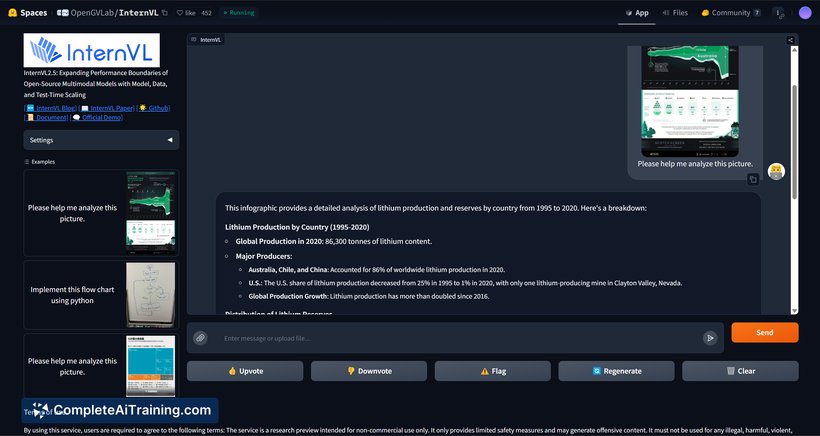
Task: Open the OpenGVLab organization link
Action: (93, 13)
